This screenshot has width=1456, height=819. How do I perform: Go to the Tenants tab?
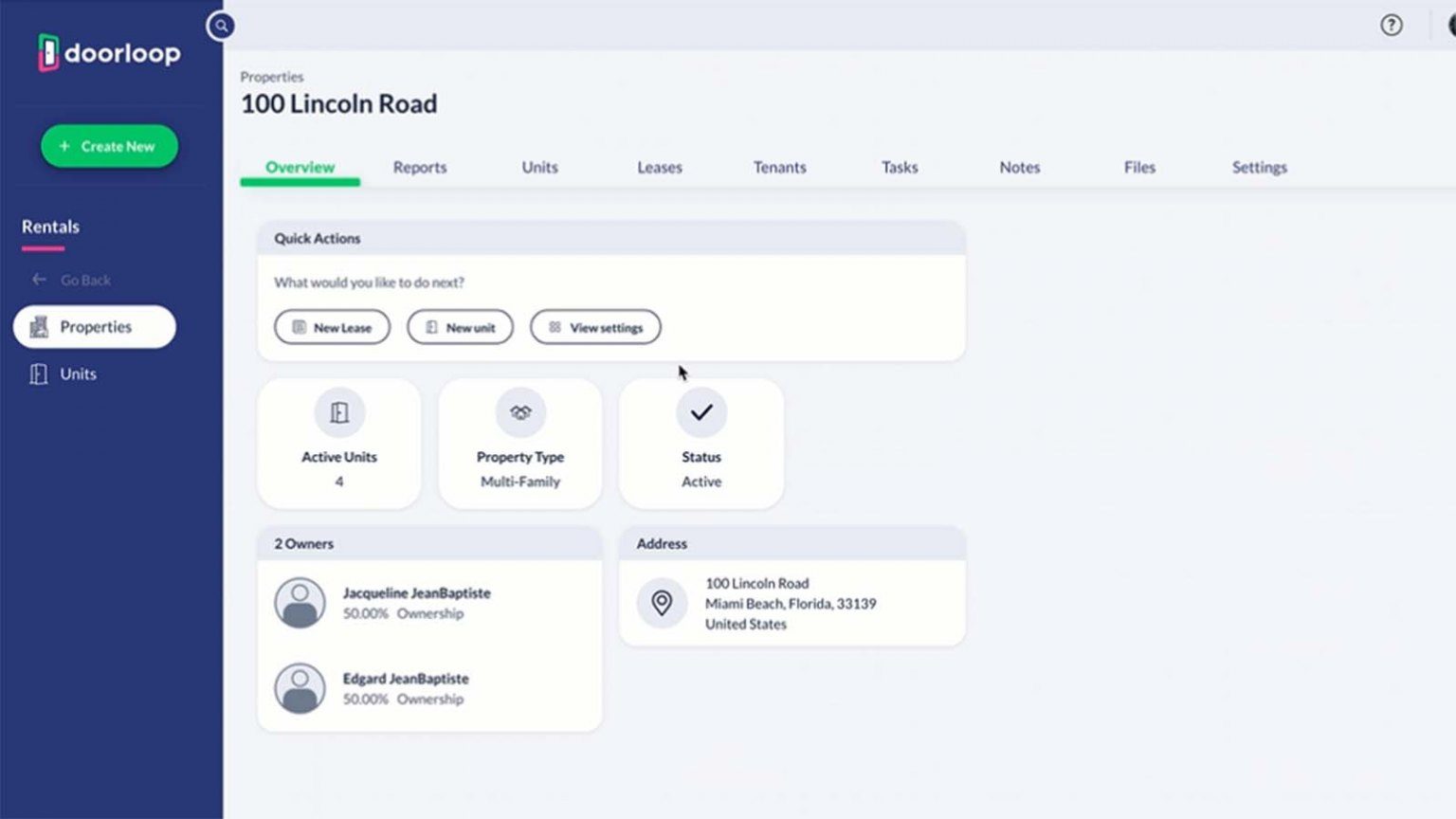779,167
